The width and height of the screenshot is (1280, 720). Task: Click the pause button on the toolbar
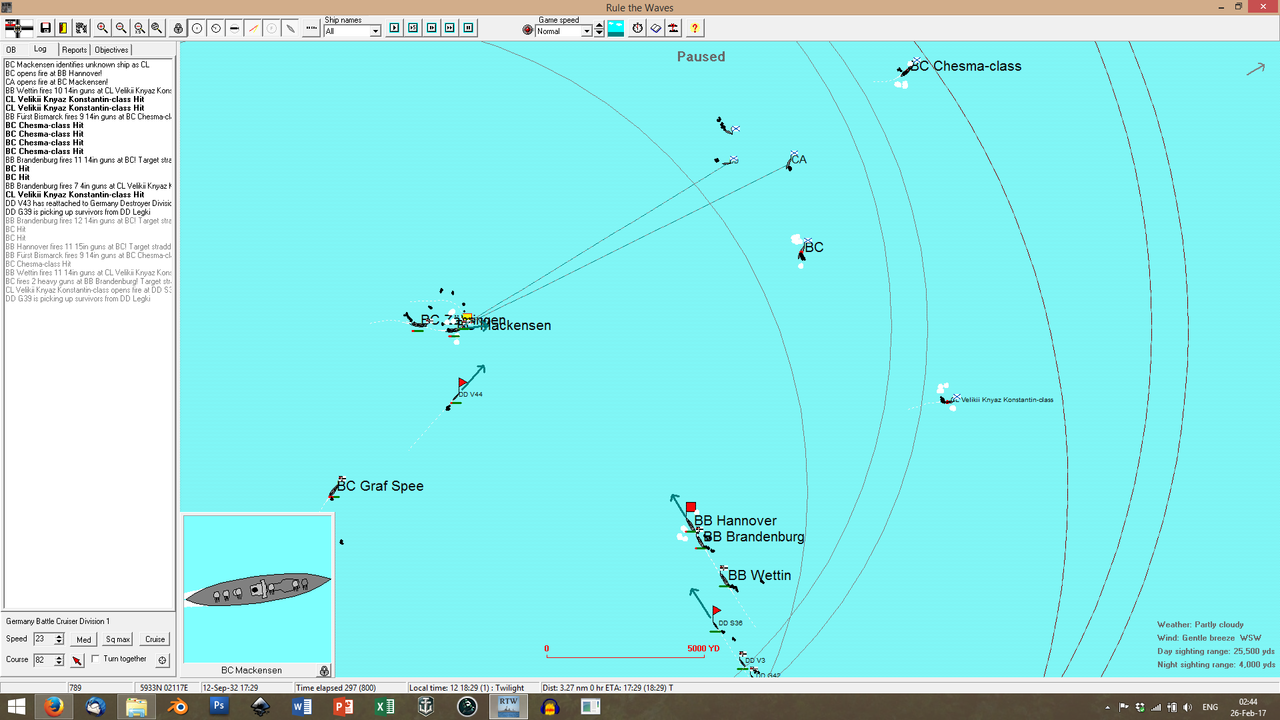point(469,29)
